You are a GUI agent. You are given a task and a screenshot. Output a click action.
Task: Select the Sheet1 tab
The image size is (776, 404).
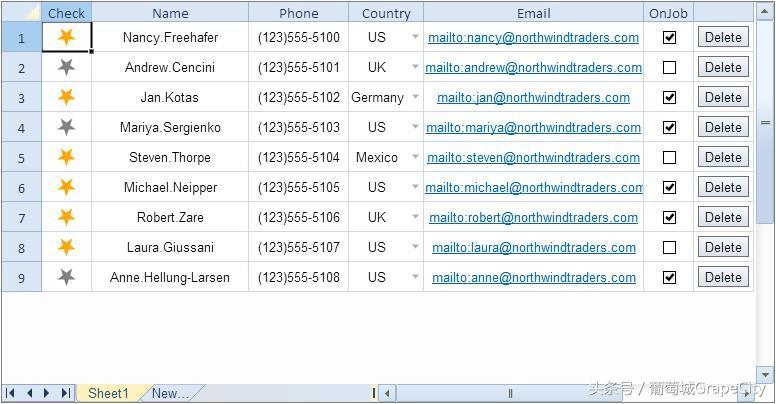coord(108,393)
